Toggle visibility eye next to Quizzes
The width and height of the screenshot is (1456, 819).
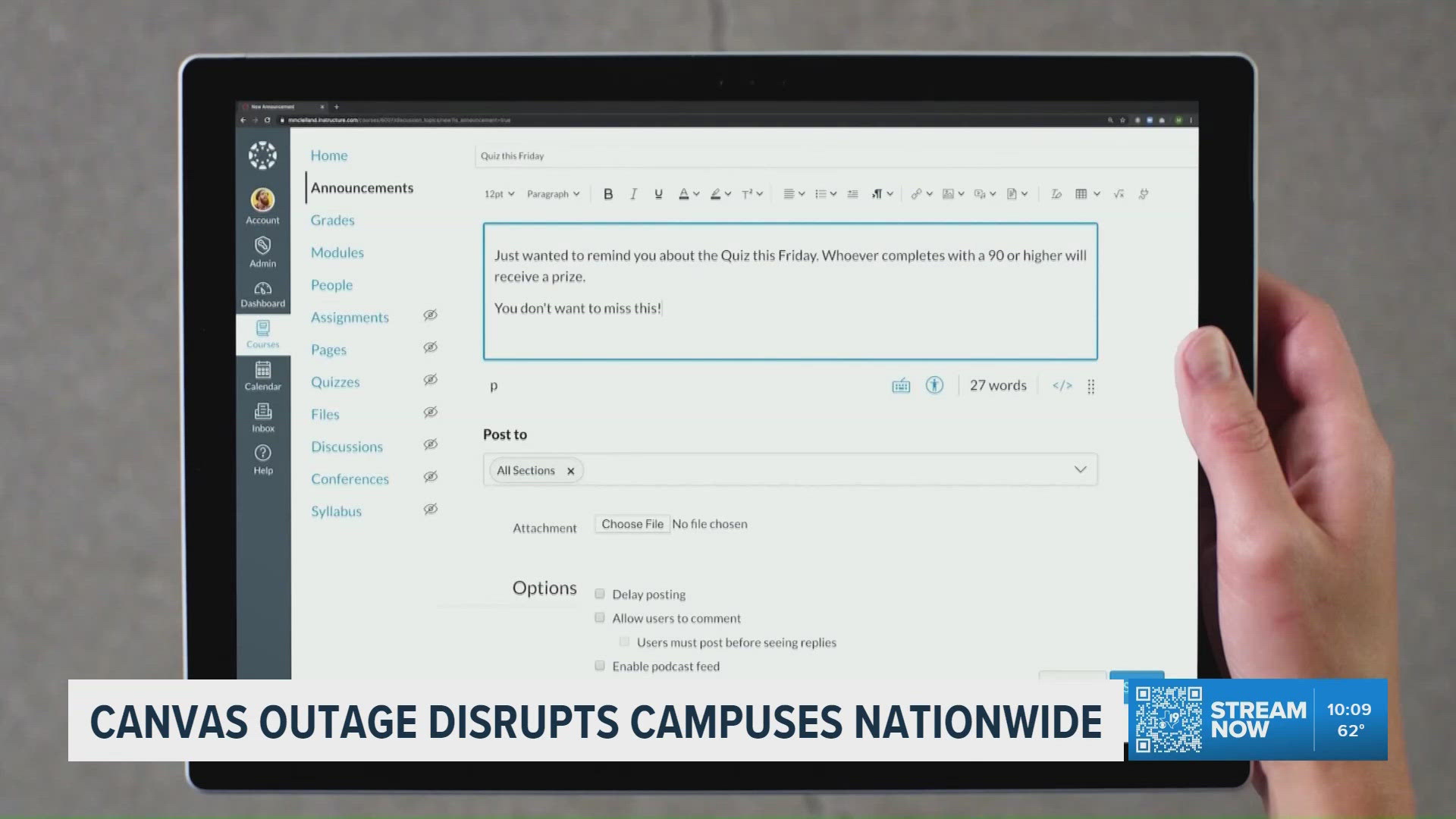click(430, 379)
